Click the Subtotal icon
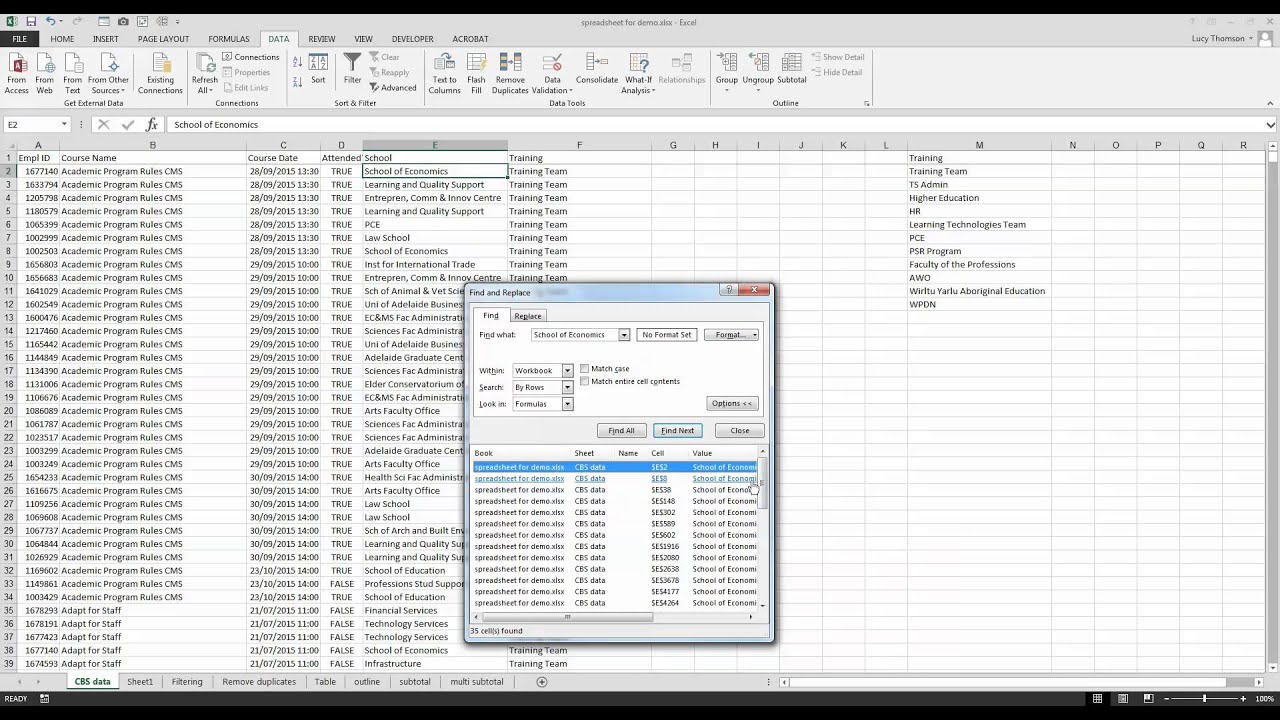The height and width of the screenshot is (720, 1280). point(792,69)
